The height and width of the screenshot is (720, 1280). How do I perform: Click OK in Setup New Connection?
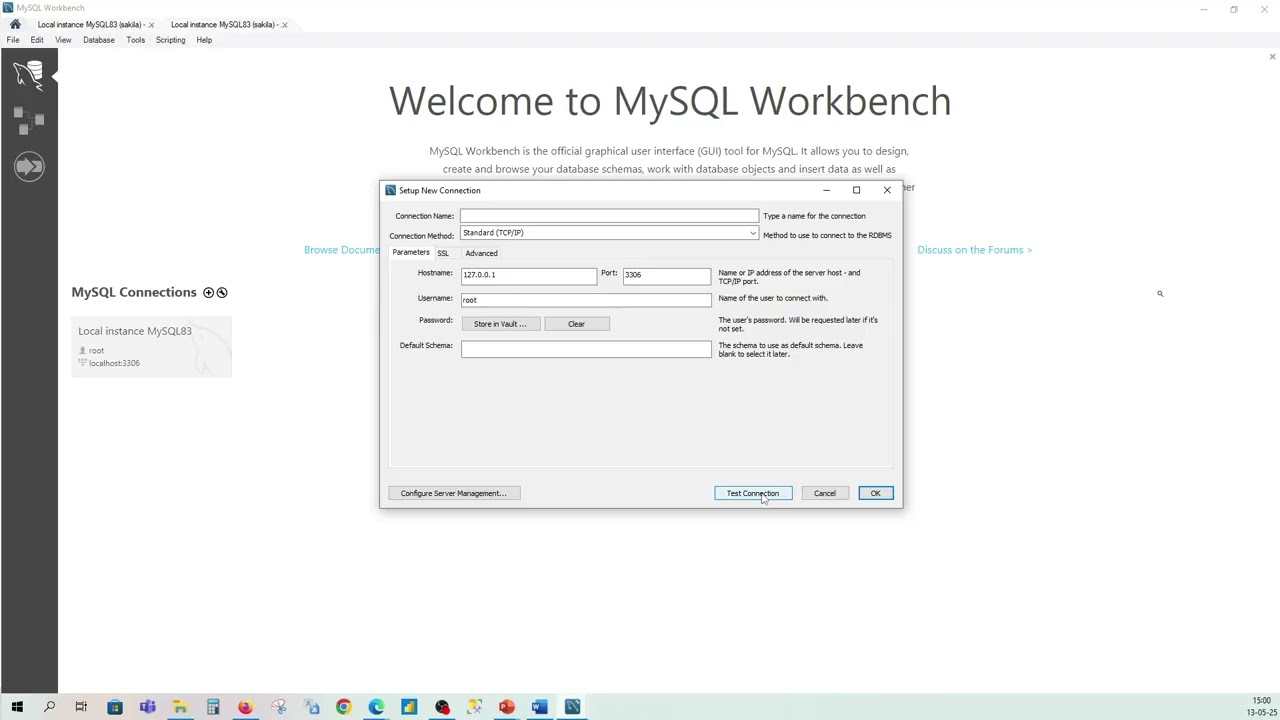pos(875,493)
